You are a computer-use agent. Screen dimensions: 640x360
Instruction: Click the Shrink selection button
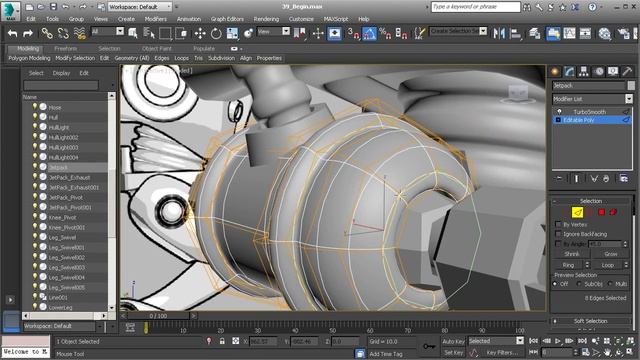point(571,254)
